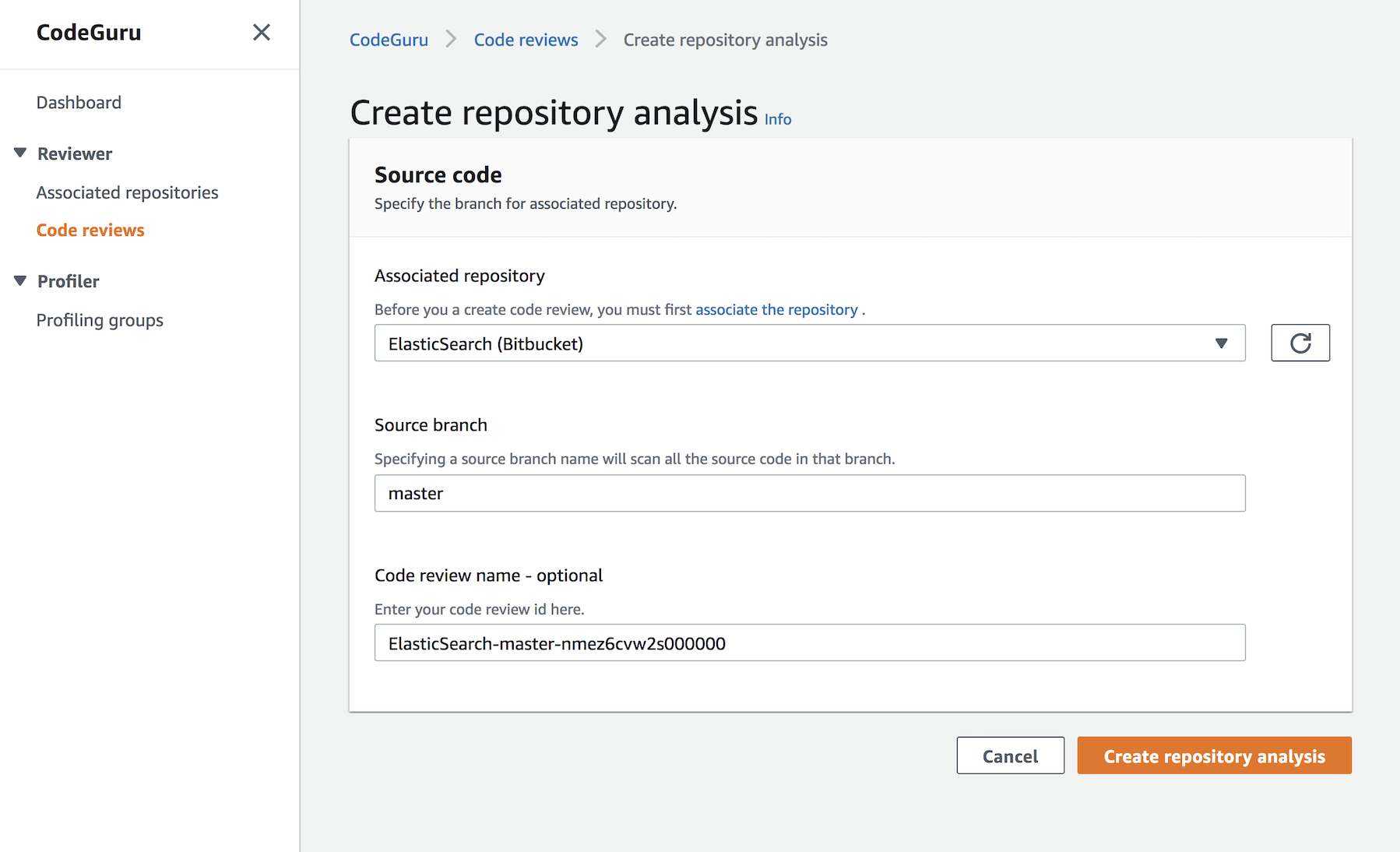Close the CodeGuru side navigation panel
This screenshot has height=852, width=1400.
coord(262,32)
